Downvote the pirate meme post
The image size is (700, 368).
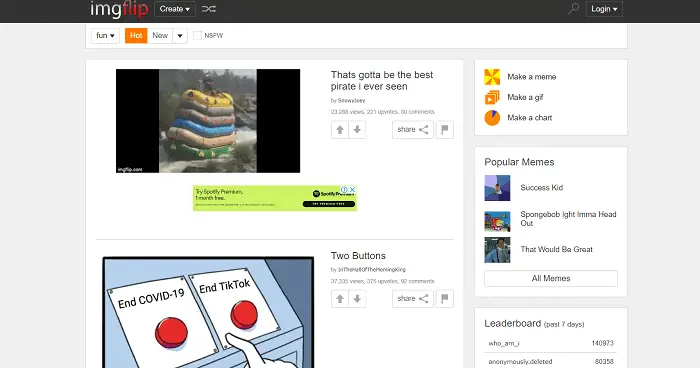pyautogui.click(x=357, y=130)
